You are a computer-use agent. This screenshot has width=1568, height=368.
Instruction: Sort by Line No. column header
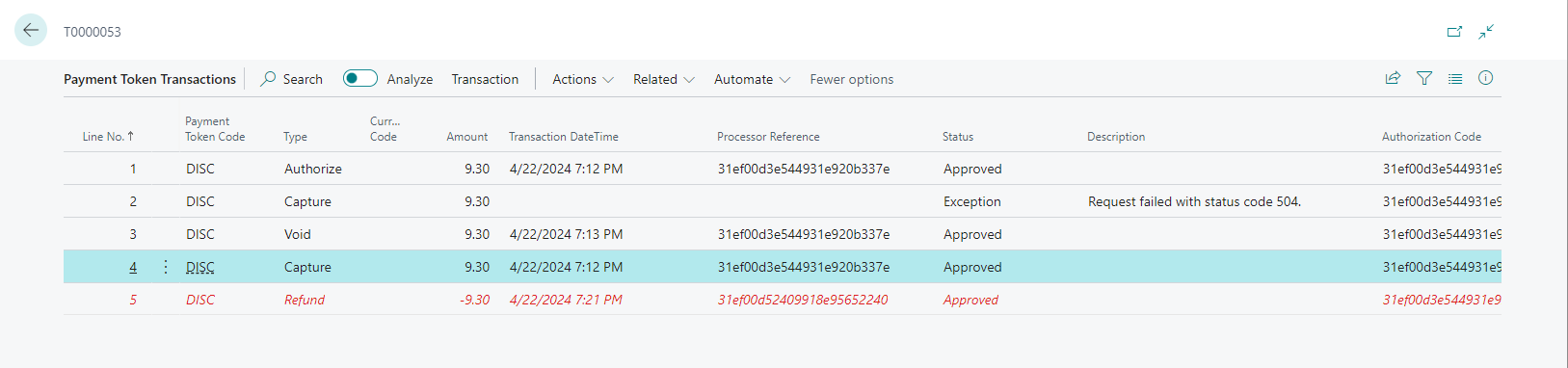[x=108, y=137]
